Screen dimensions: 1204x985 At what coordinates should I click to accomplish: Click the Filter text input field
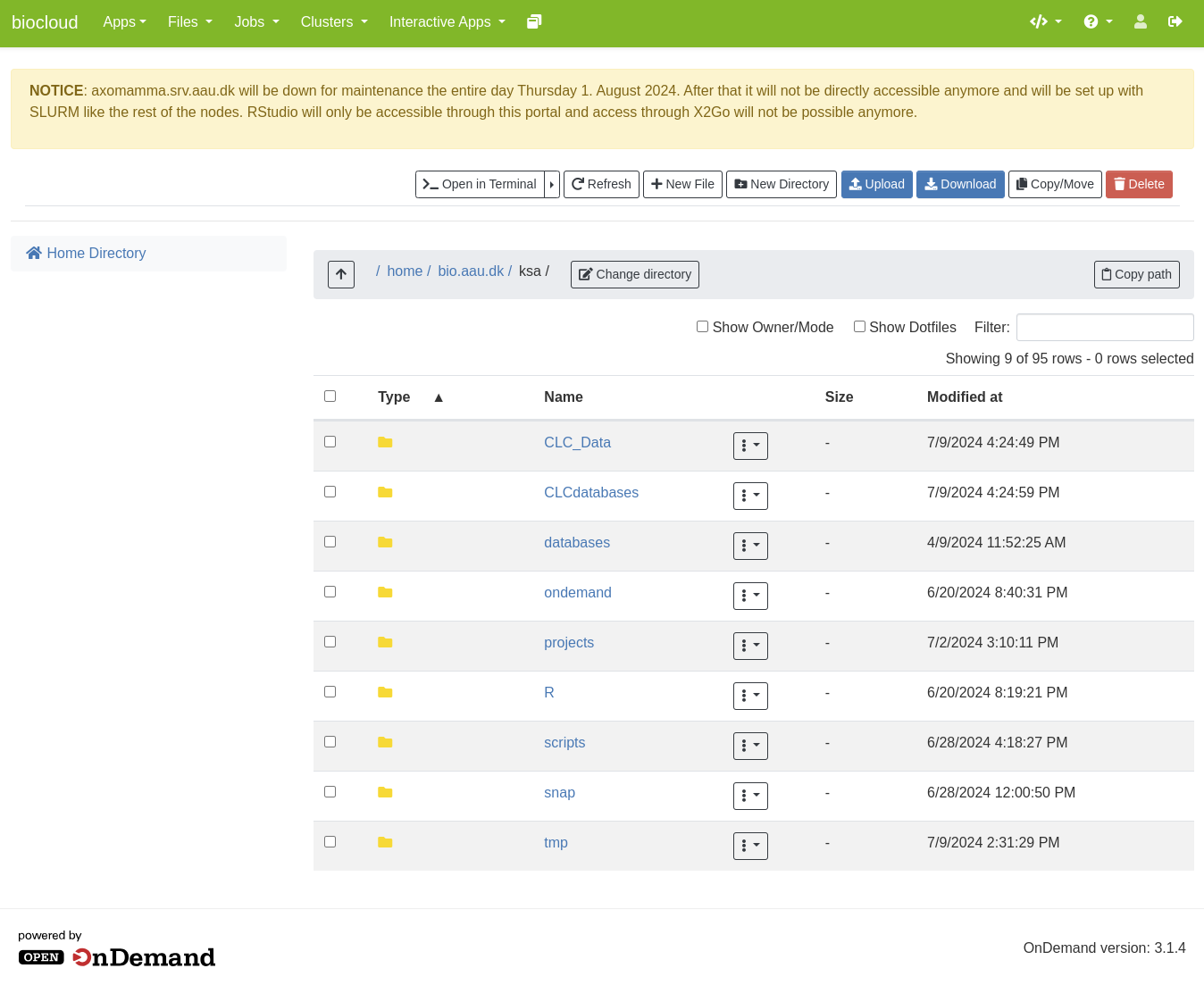(x=1105, y=328)
